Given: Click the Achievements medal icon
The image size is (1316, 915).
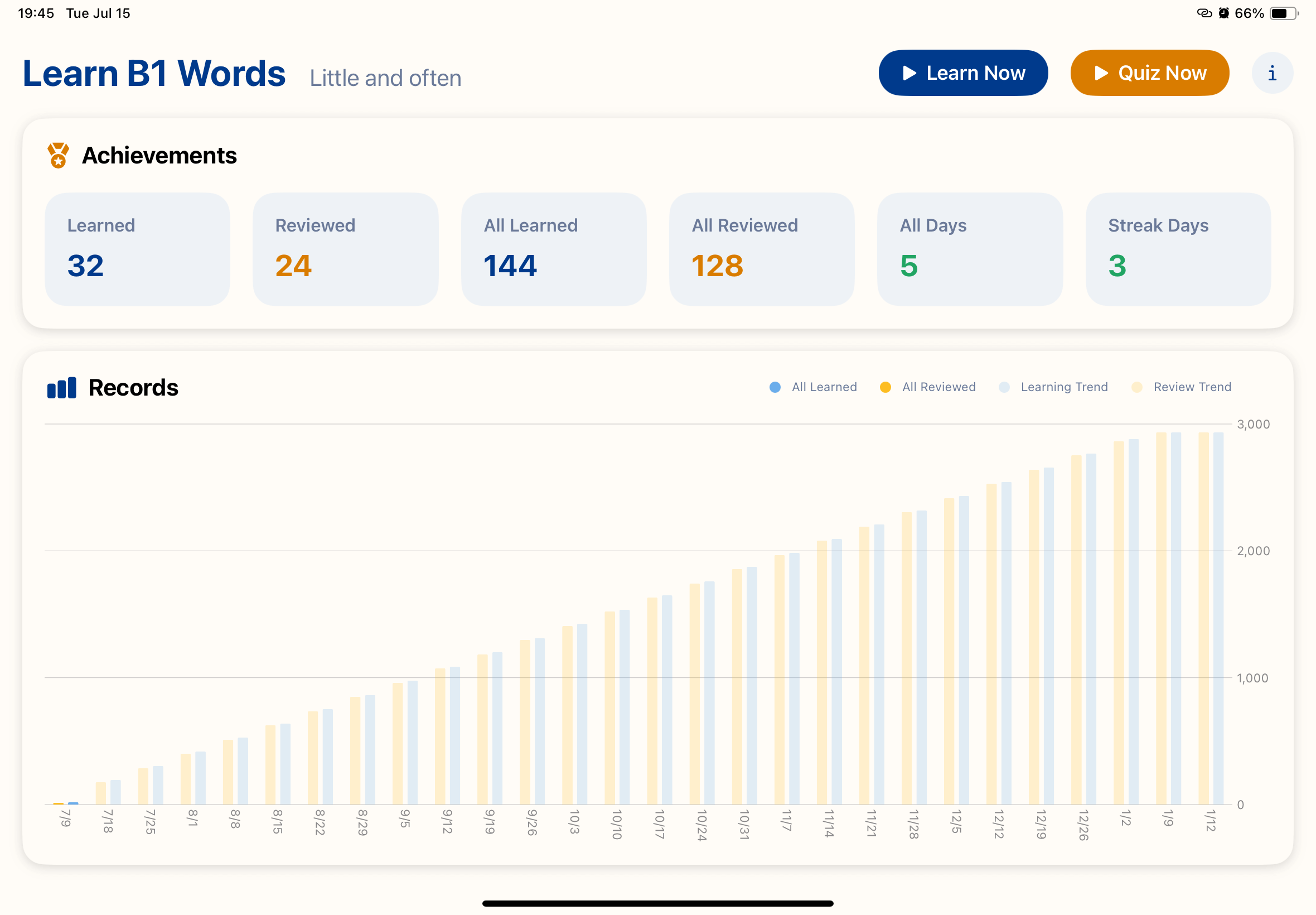Looking at the screenshot, I should click(x=58, y=155).
